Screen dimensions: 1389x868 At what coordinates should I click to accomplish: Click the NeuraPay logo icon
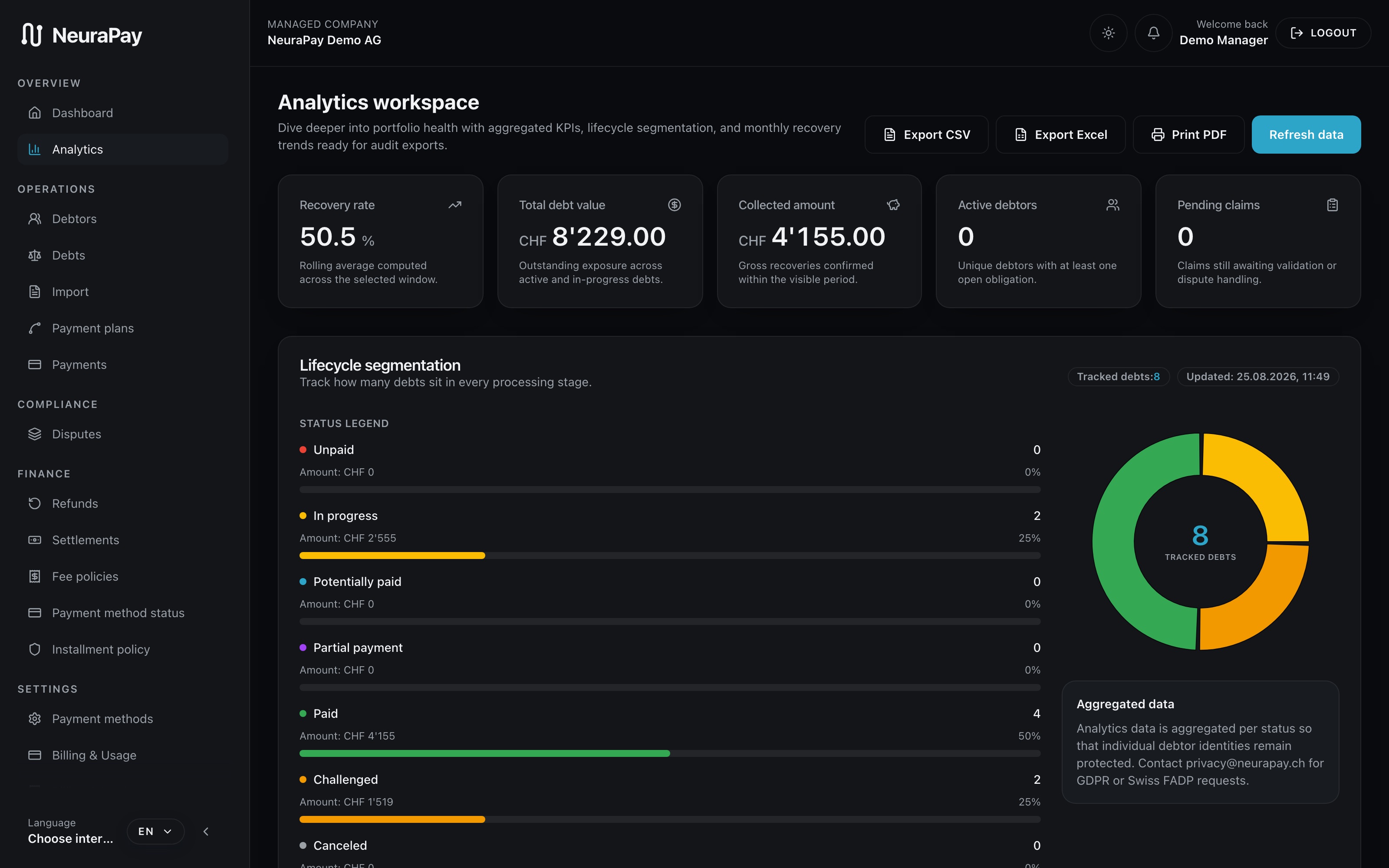tap(32, 35)
